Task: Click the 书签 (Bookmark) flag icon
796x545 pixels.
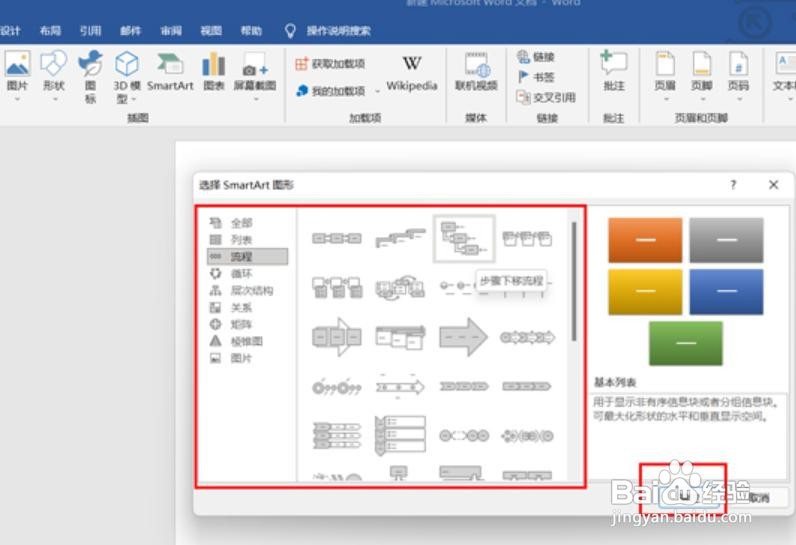Action: click(x=523, y=77)
